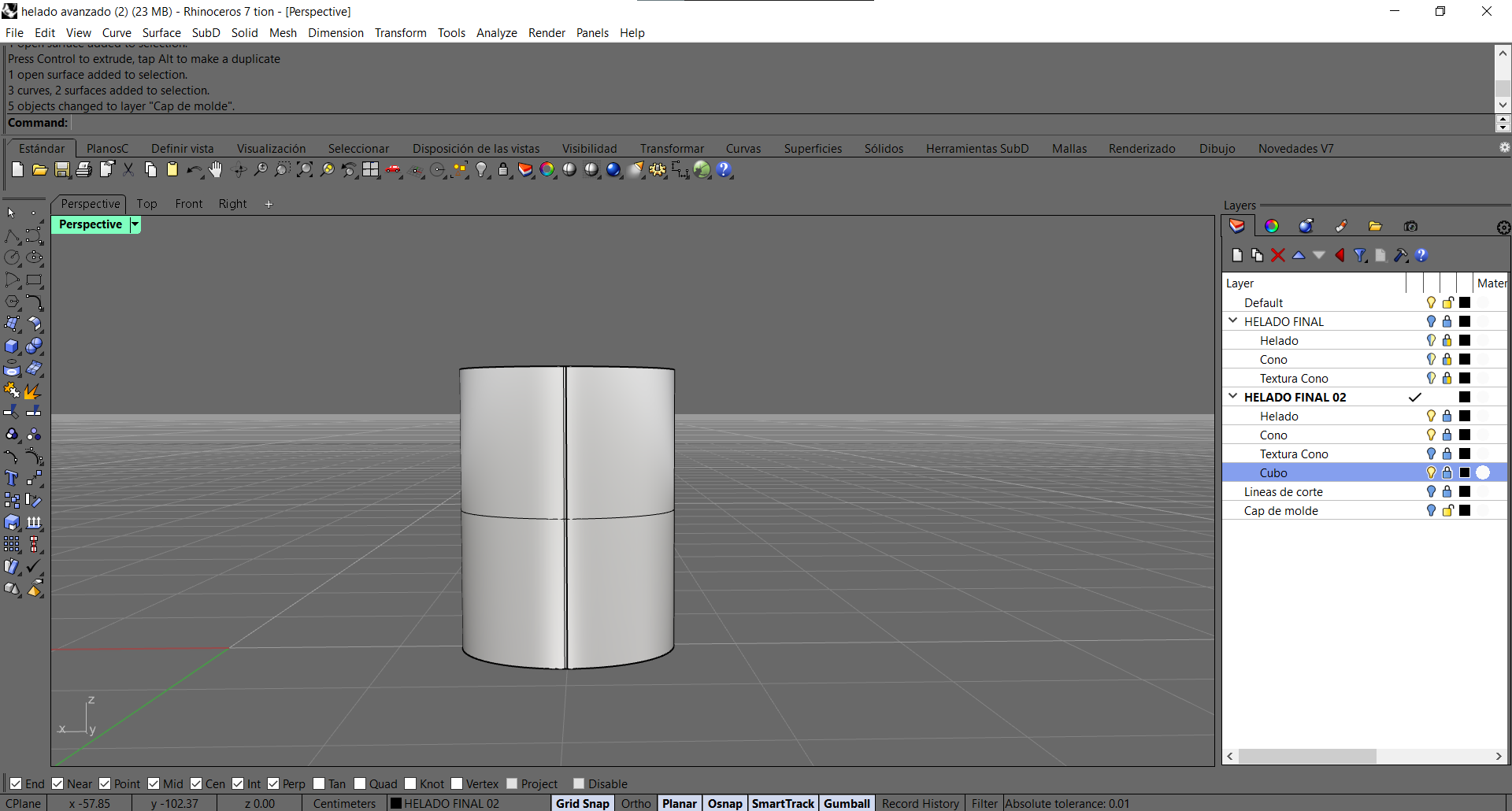This screenshot has height=811, width=1512.
Task: Toggle the Cen osnap checkbox
Action: pos(196,783)
